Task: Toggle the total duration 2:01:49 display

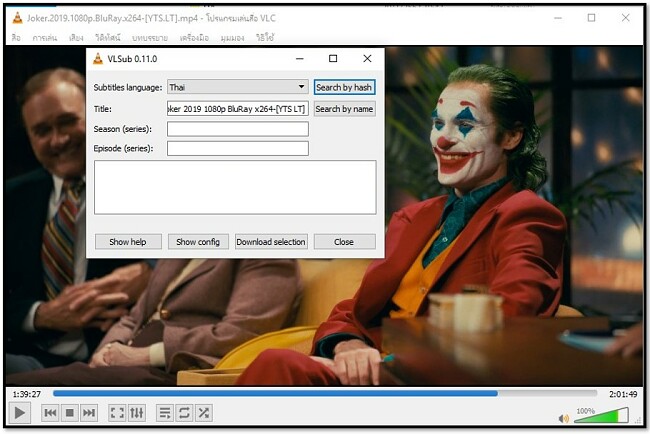Action: point(623,394)
